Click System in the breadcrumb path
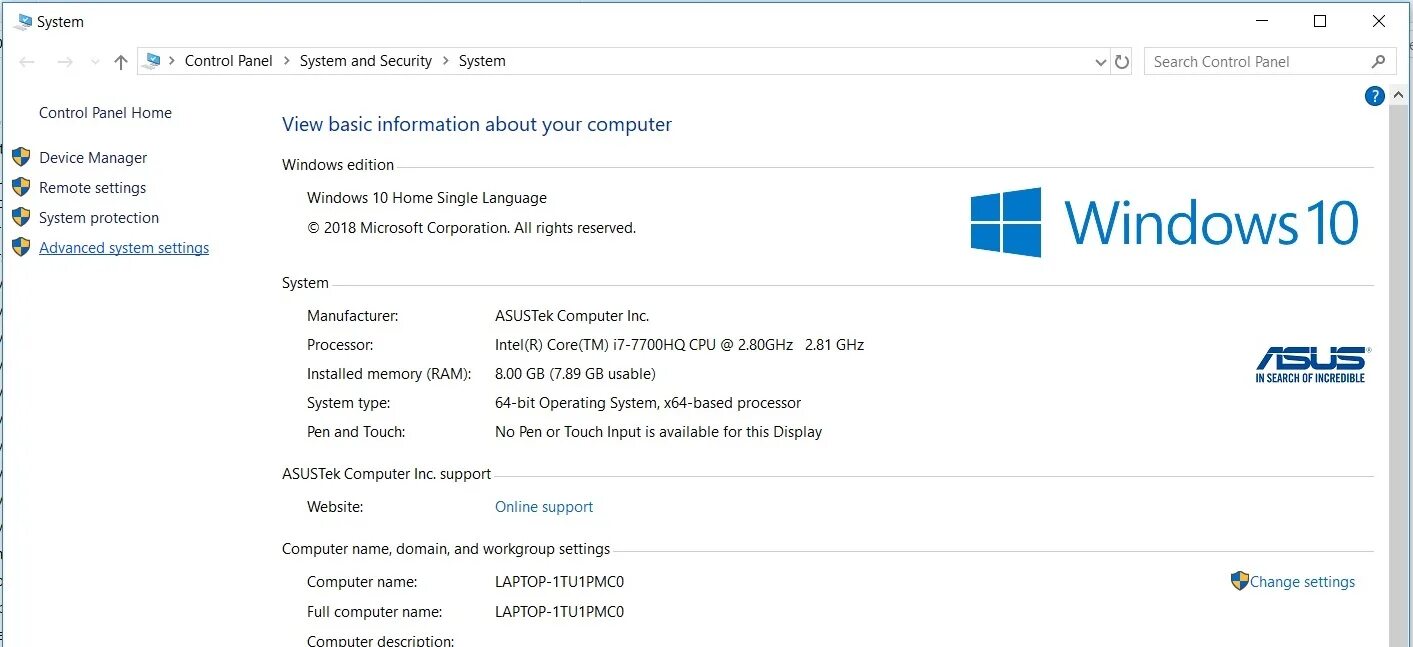This screenshot has width=1413, height=647. [x=482, y=61]
